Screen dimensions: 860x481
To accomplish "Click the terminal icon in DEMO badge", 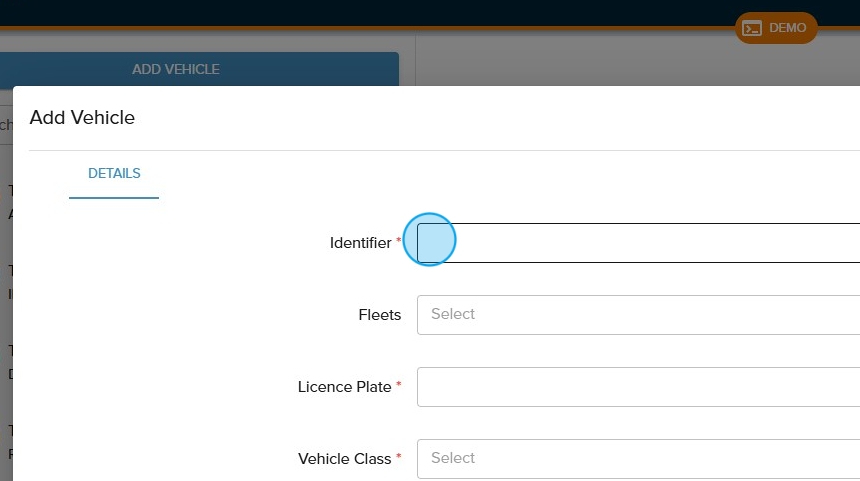I will tap(753, 28).
